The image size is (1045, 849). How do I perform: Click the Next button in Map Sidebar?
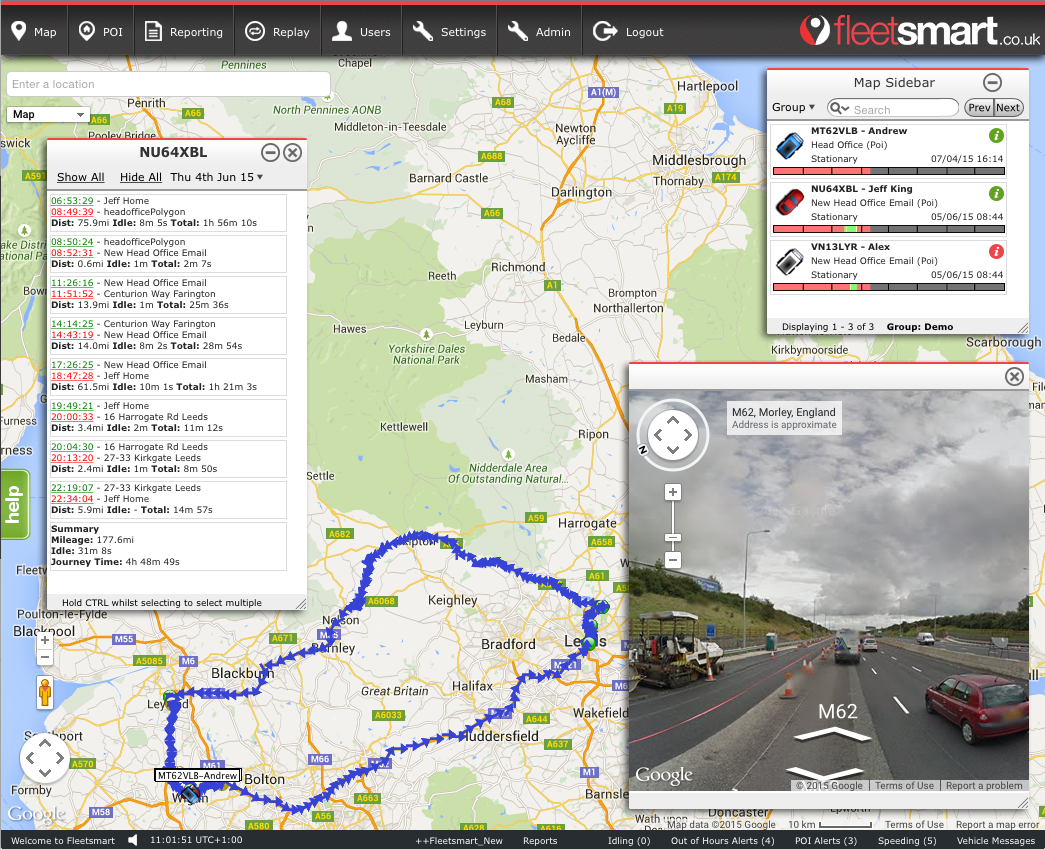click(1007, 107)
